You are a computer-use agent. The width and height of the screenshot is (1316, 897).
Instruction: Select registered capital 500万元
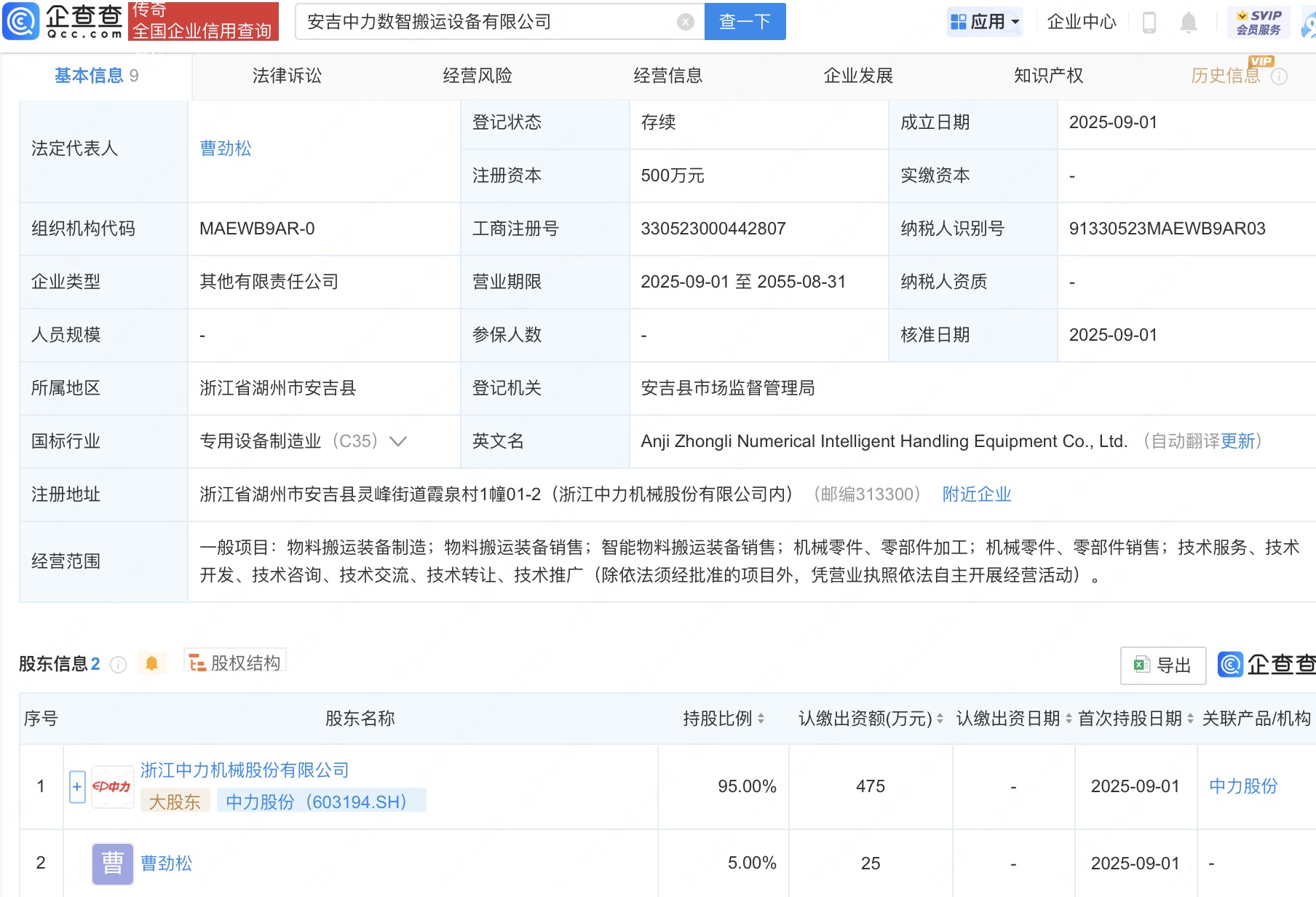click(x=673, y=175)
